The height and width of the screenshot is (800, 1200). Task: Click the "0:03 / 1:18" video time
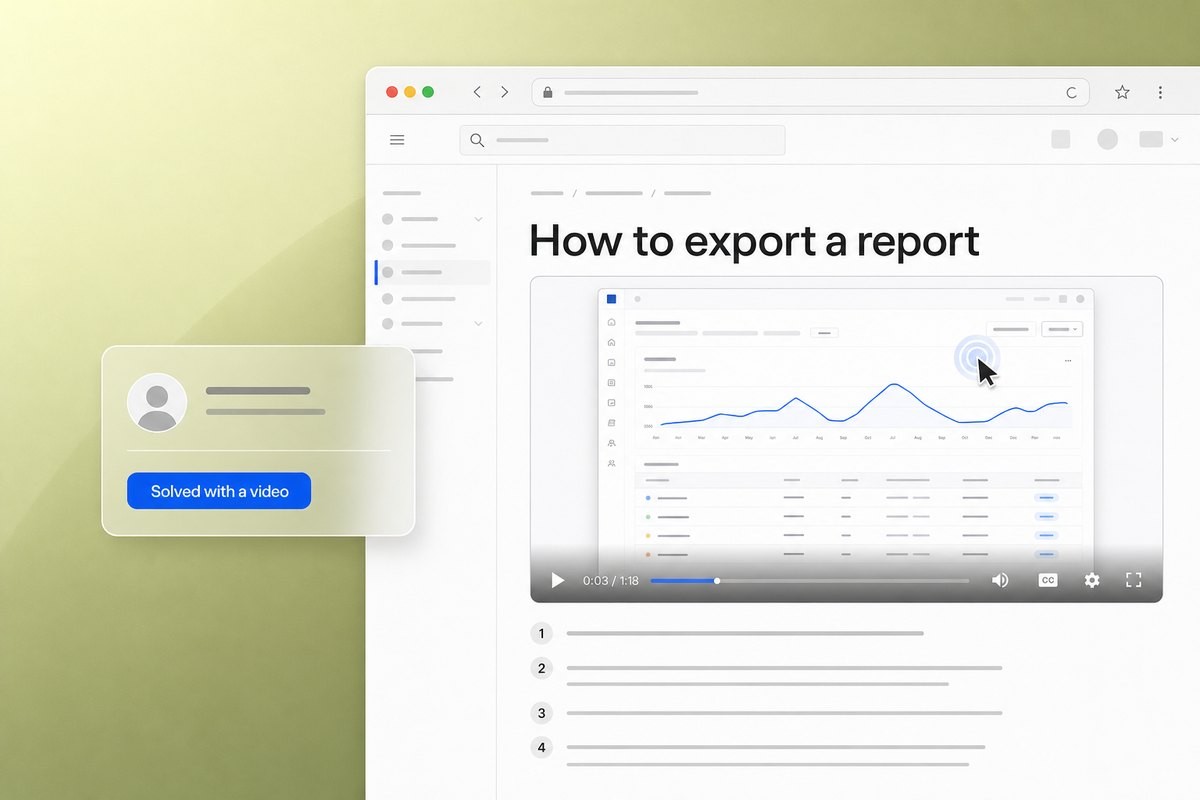(611, 581)
